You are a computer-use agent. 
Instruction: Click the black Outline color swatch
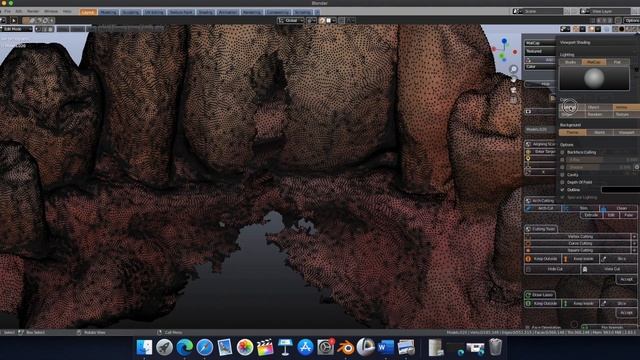620,190
